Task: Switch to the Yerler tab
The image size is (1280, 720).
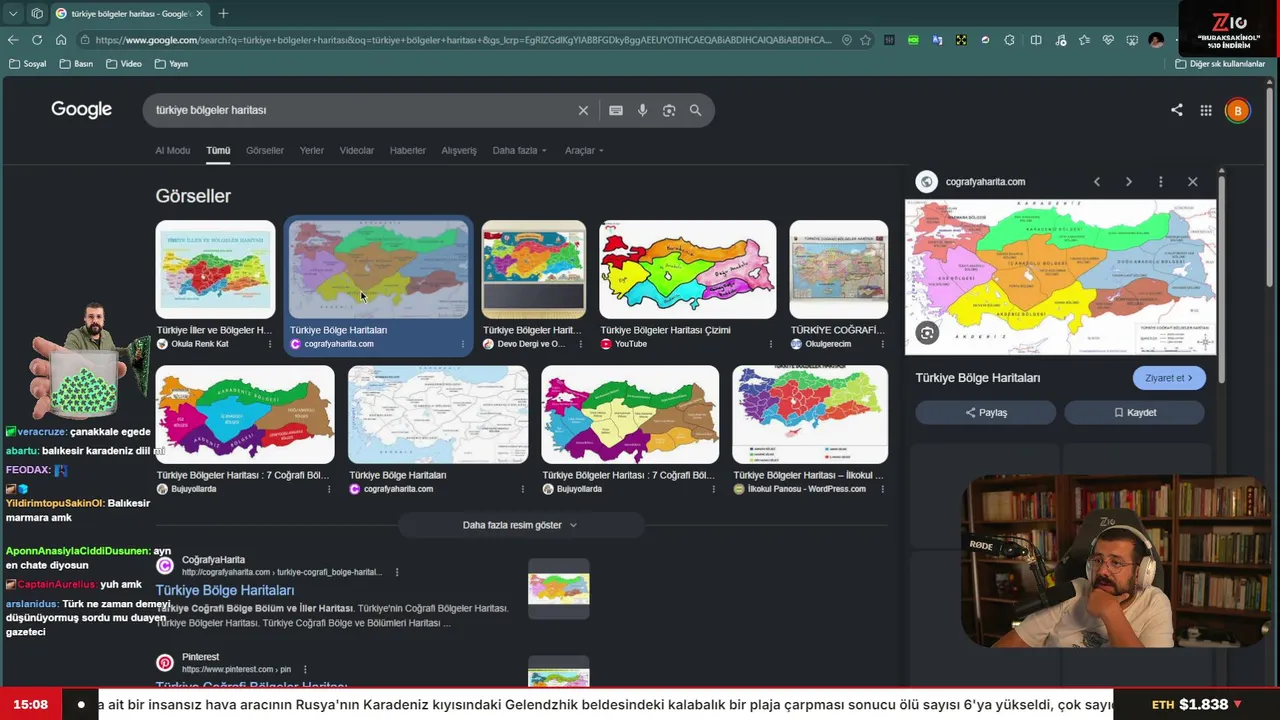Action: [x=312, y=150]
